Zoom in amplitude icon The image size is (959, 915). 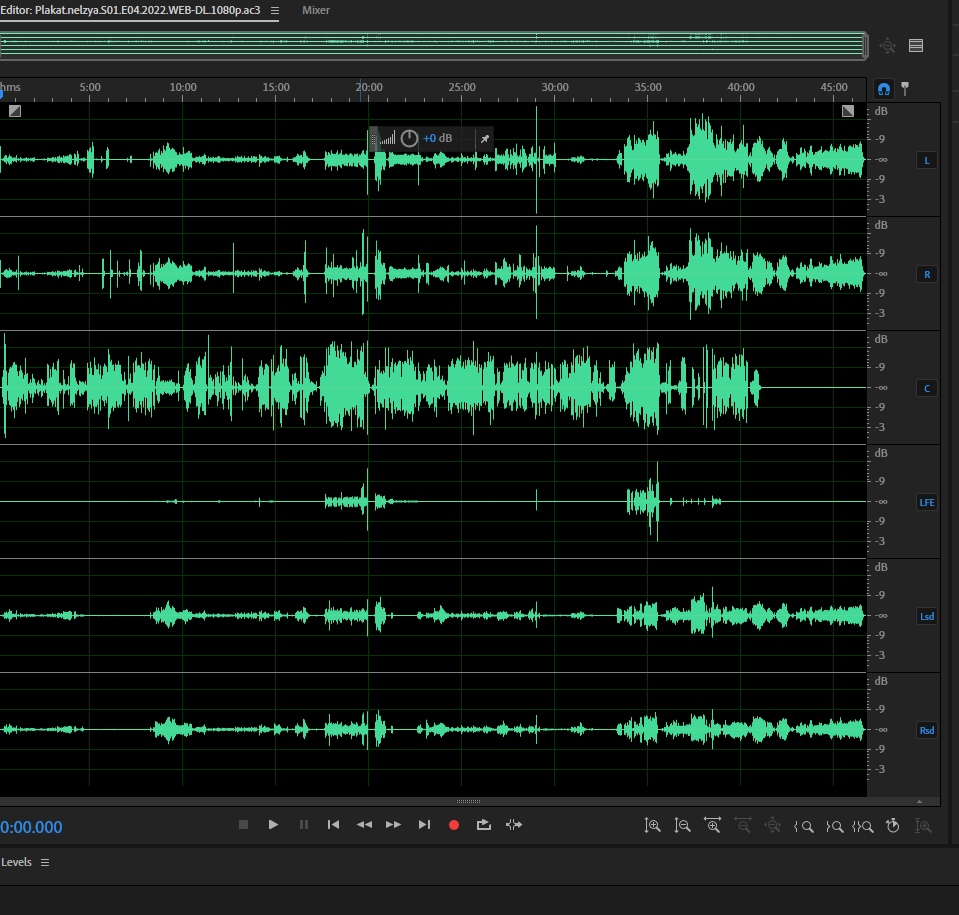653,826
